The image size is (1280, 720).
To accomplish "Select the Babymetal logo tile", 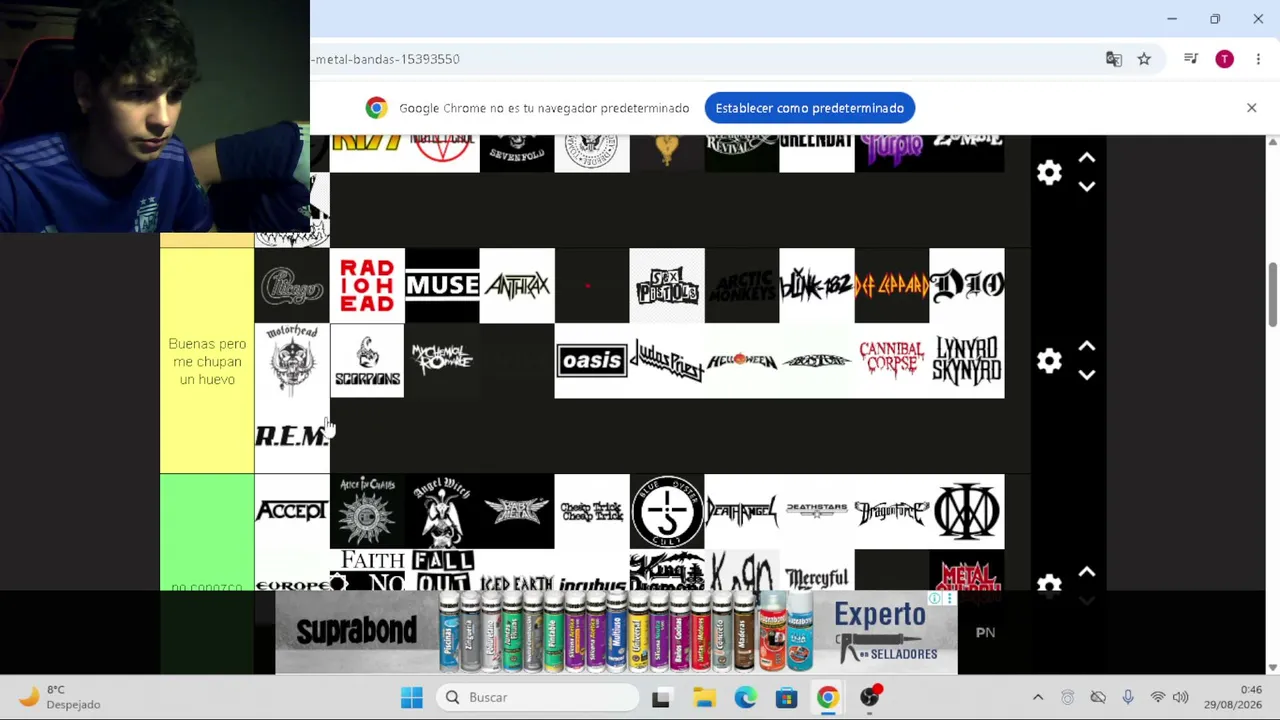I will tap(517, 512).
